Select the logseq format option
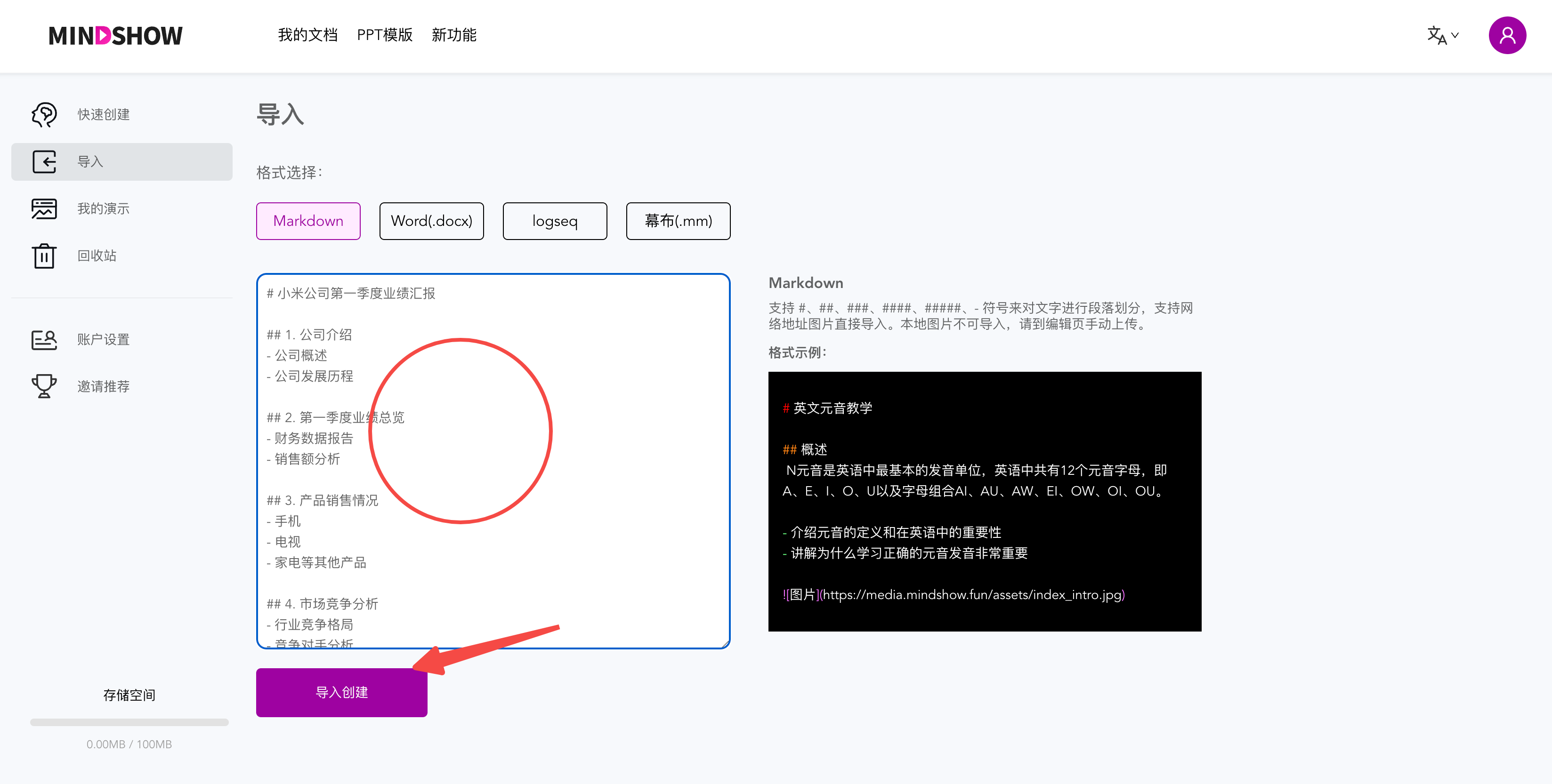The width and height of the screenshot is (1552, 784). click(555, 221)
